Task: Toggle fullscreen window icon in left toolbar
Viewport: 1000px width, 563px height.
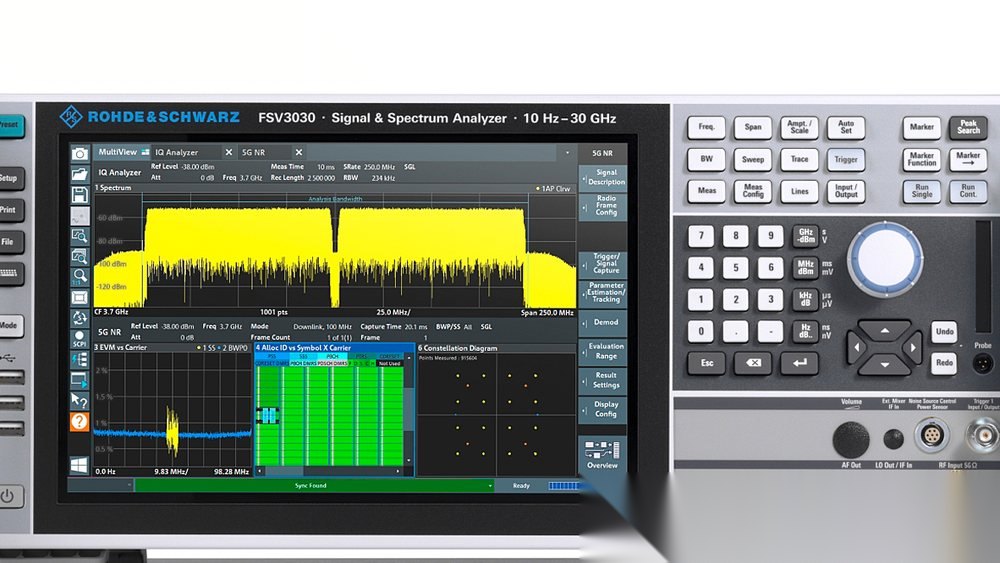Action: (x=80, y=298)
